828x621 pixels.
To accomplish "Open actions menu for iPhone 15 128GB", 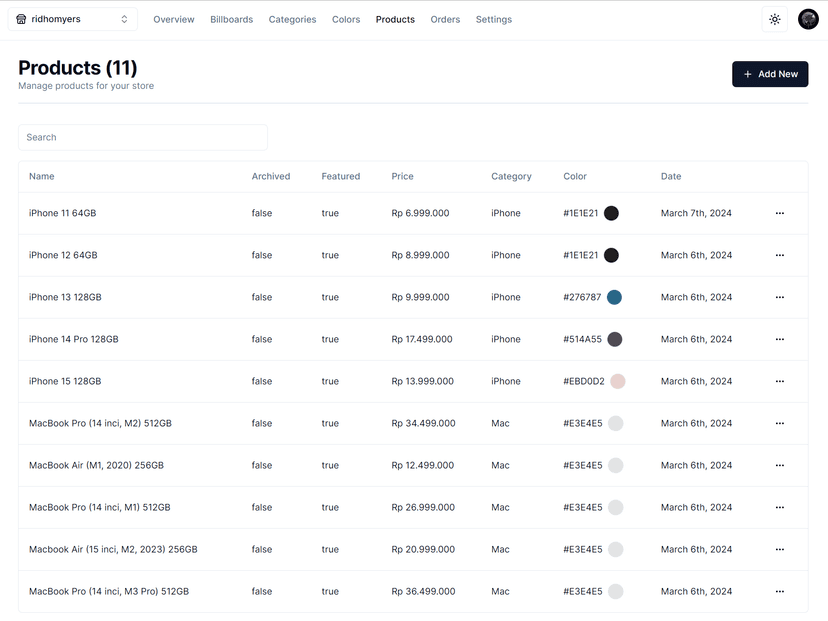I will [779, 381].
